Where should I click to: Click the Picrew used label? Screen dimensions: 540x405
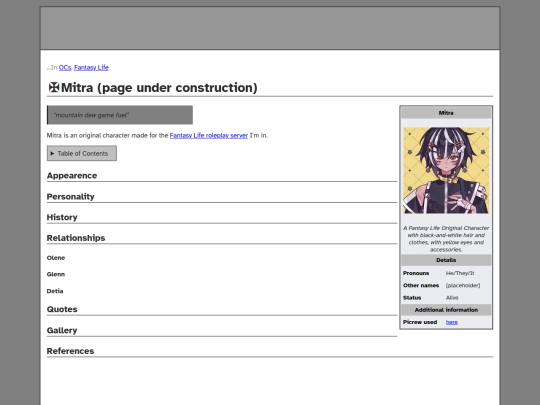click(x=420, y=322)
